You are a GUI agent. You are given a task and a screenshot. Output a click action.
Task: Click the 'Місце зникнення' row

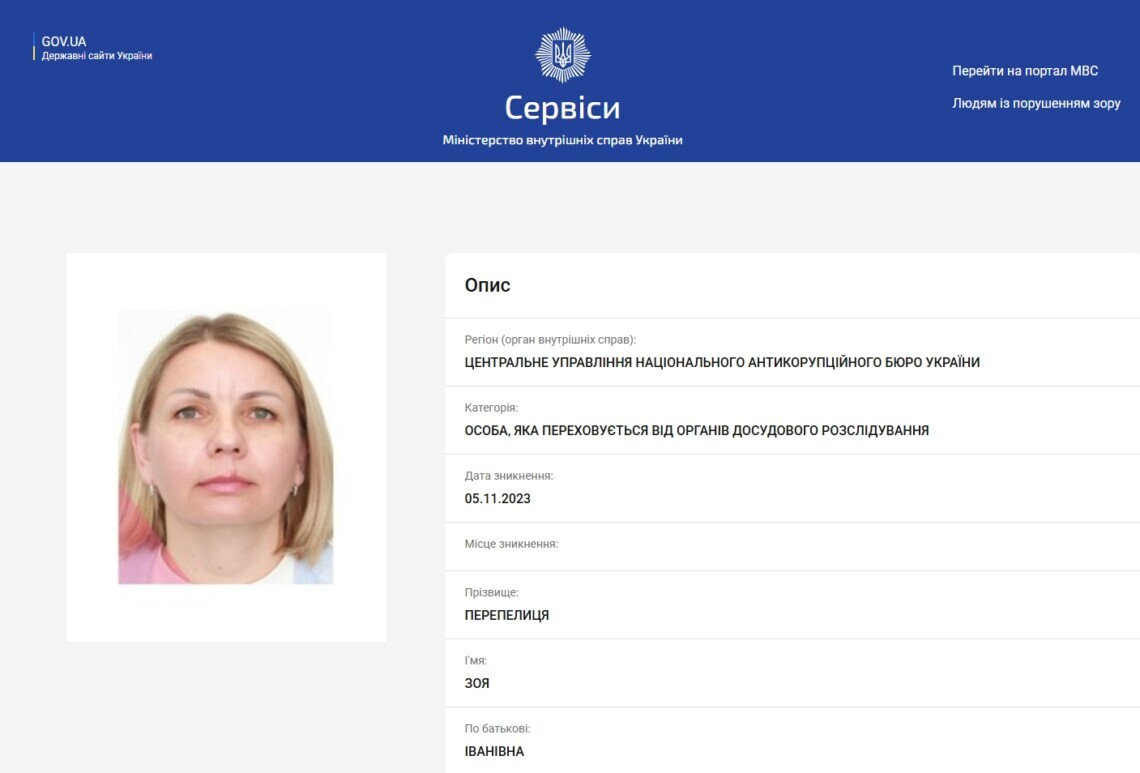(792, 546)
